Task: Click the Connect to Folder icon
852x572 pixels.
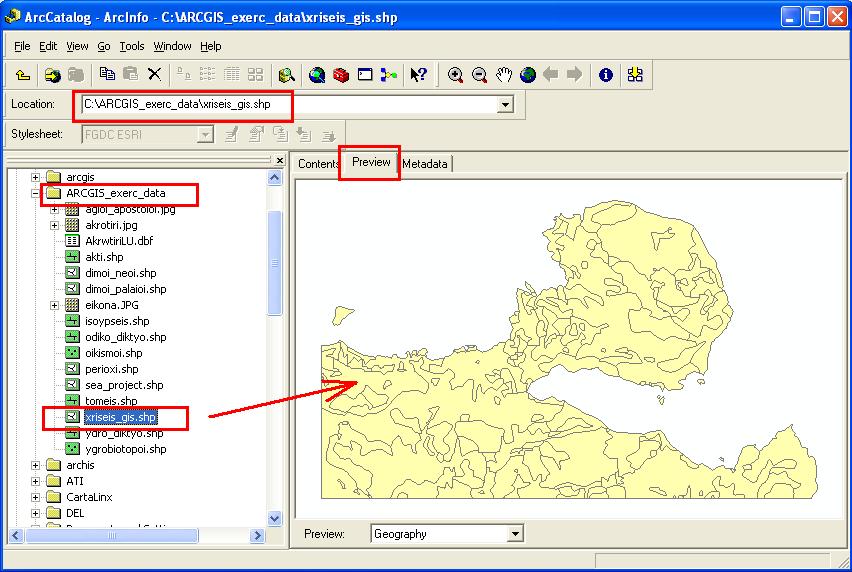Action: [x=52, y=74]
